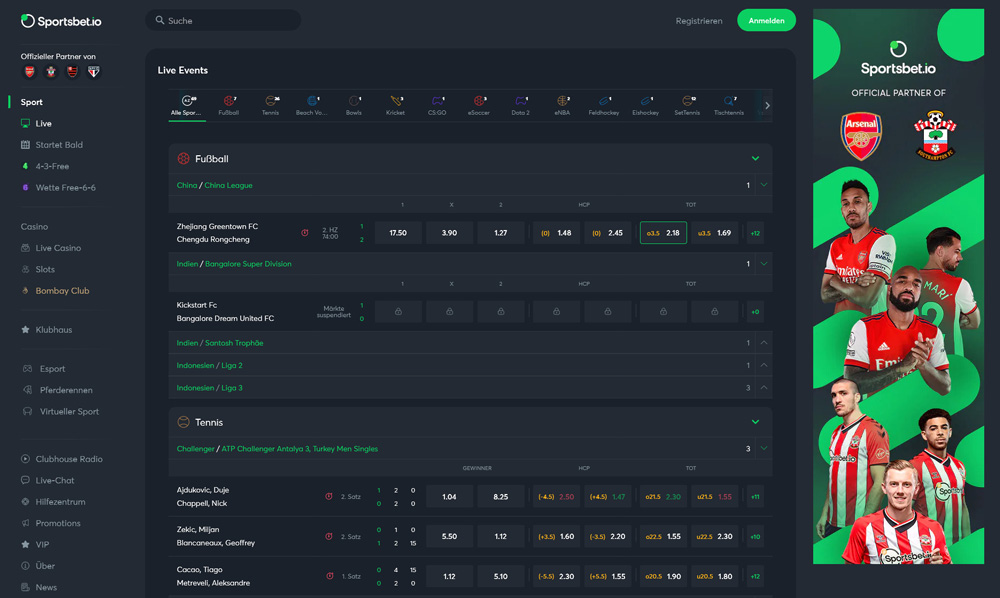Click the live timer icon in Zekic row

point(329,536)
